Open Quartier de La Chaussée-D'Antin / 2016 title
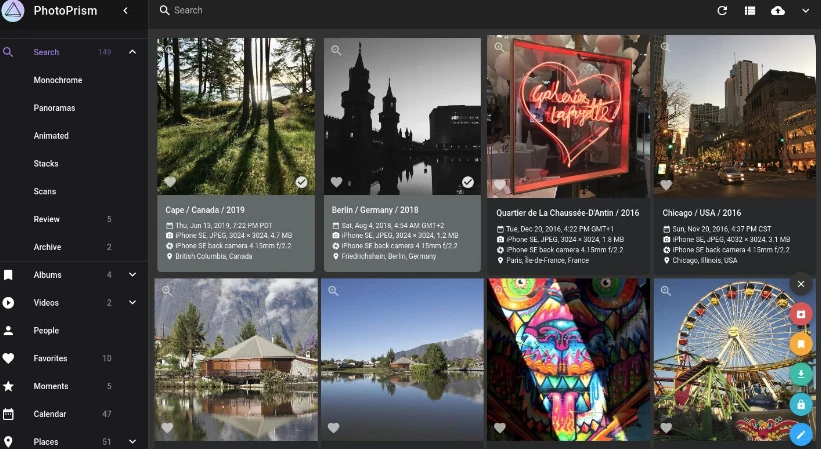821x449 pixels. [568, 213]
